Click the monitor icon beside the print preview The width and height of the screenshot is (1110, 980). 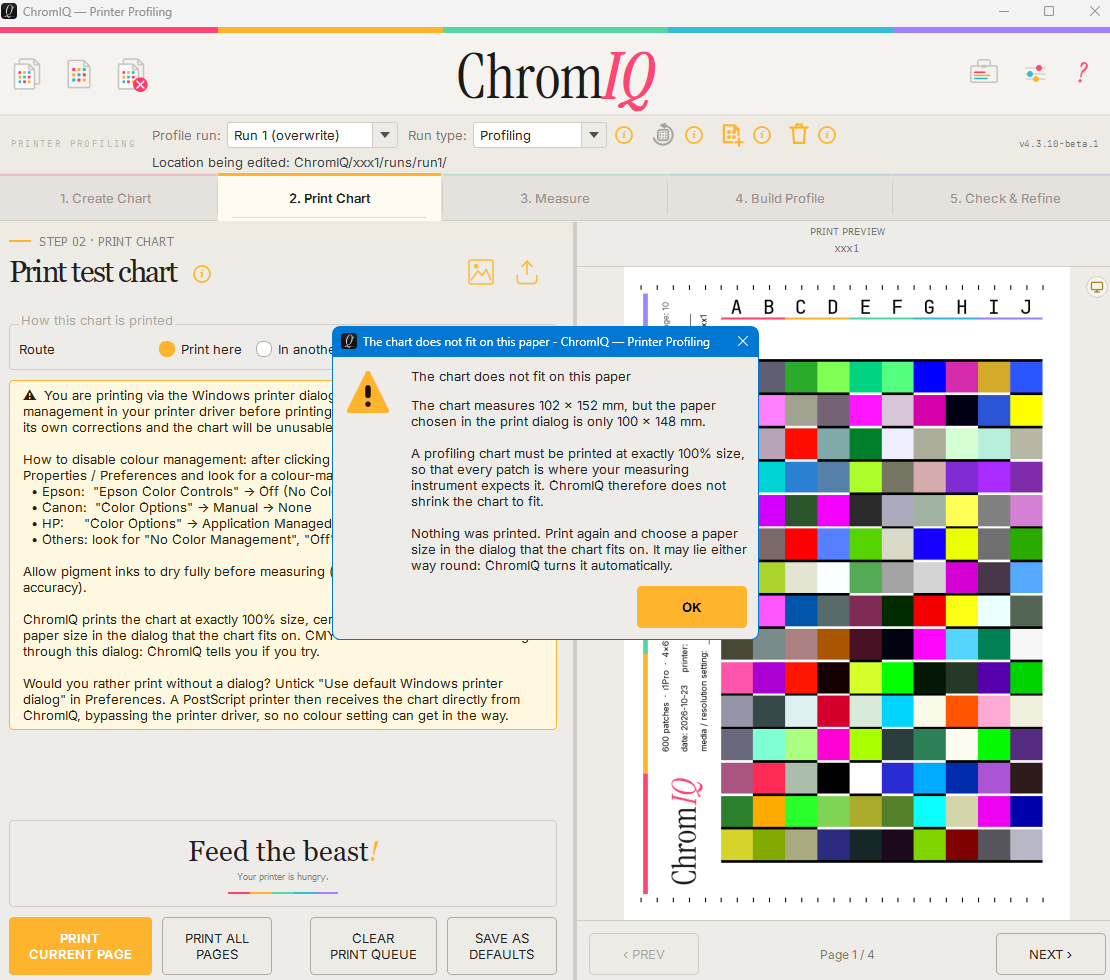click(x=1096, y=287)
